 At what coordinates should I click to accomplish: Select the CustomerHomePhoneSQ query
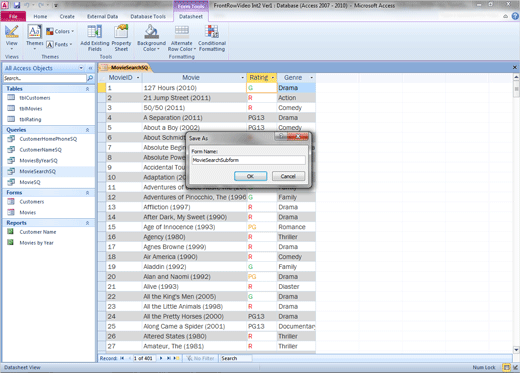(x=49, y=139)
